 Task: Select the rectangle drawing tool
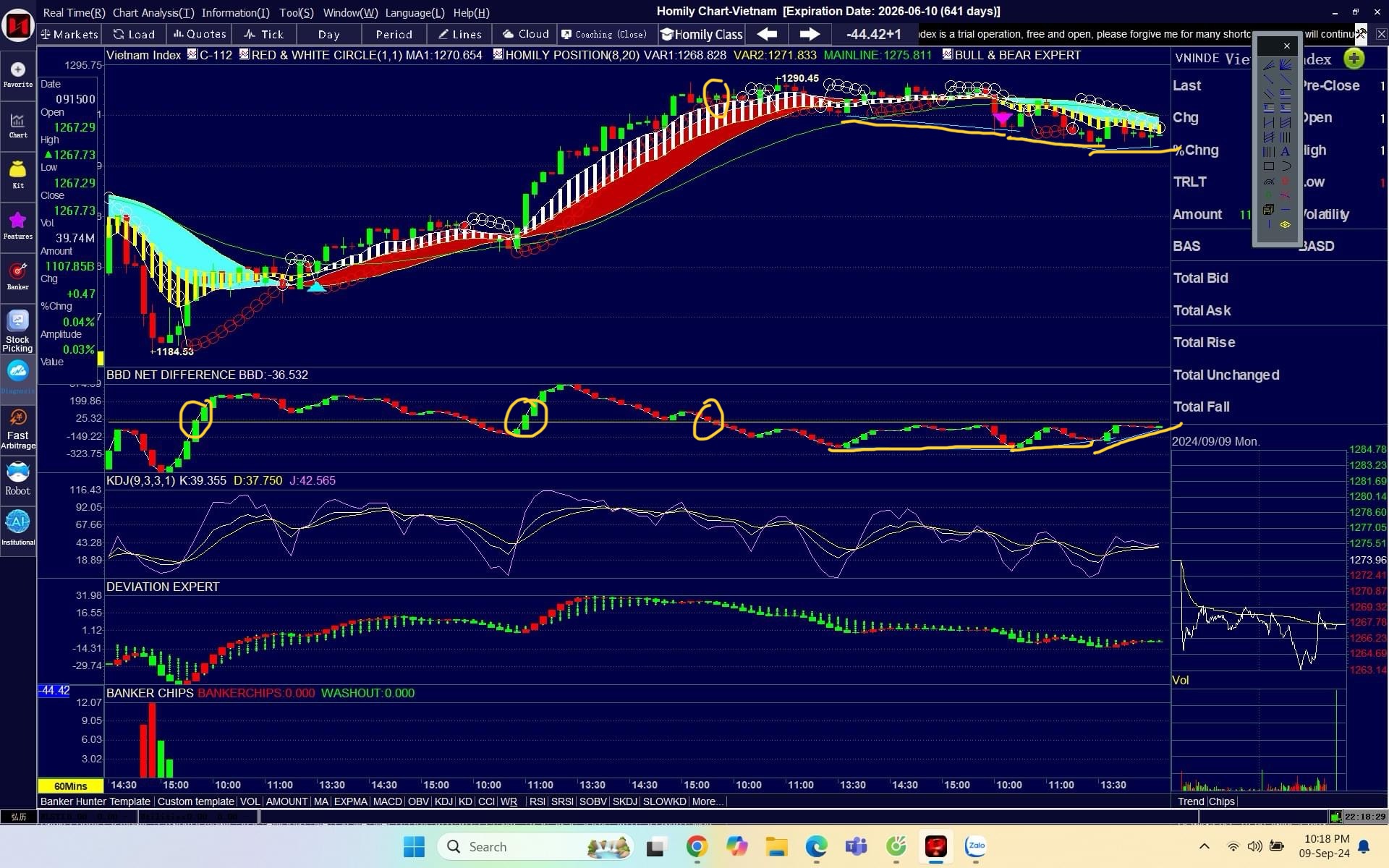coord(1269,166)
